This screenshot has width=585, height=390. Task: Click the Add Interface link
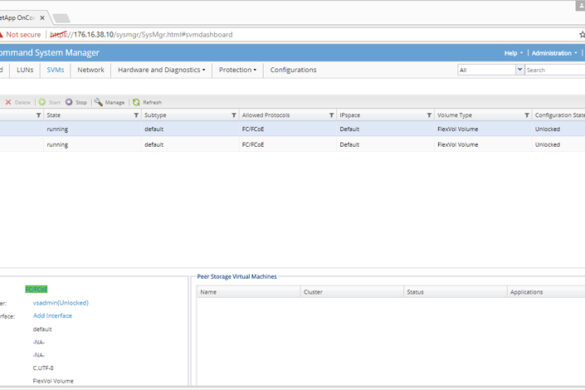click(53, 316)
